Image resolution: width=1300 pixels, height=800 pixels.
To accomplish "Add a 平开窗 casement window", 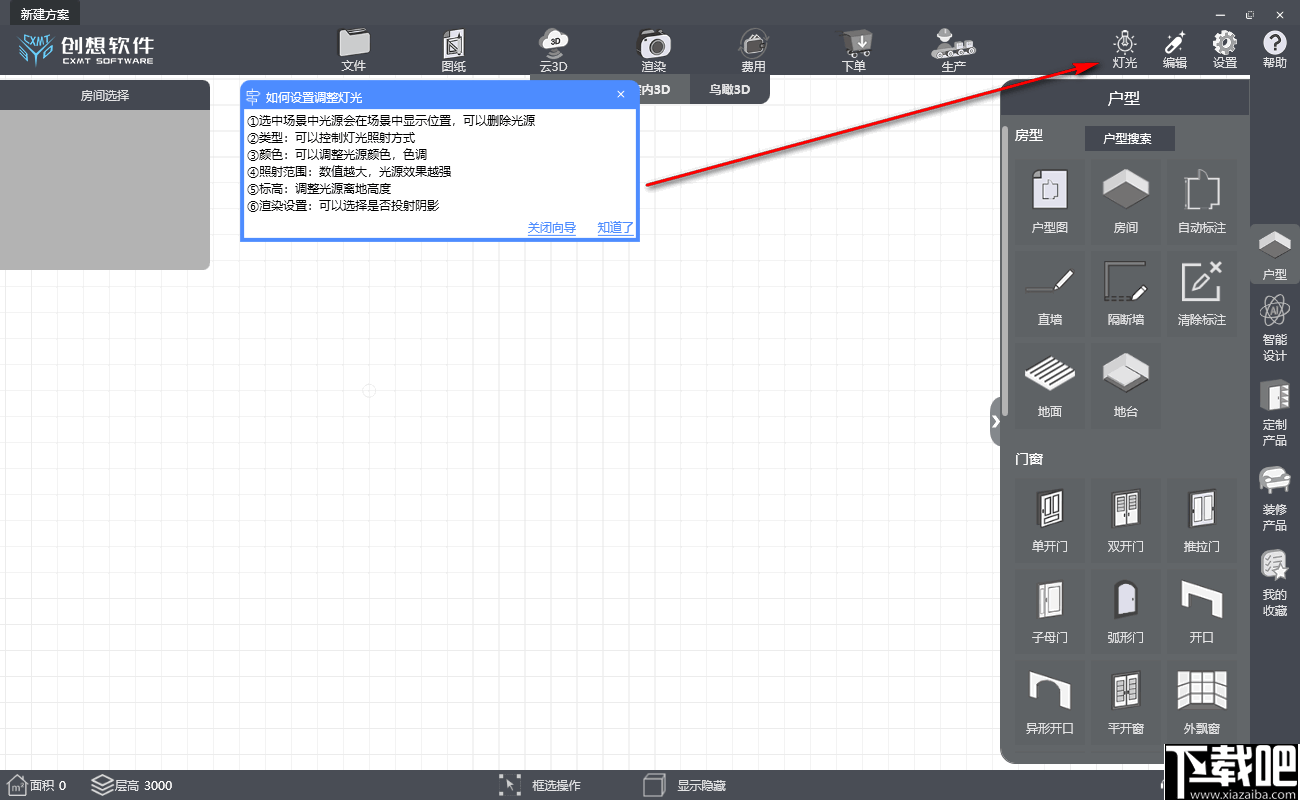I will point(1126,702).
